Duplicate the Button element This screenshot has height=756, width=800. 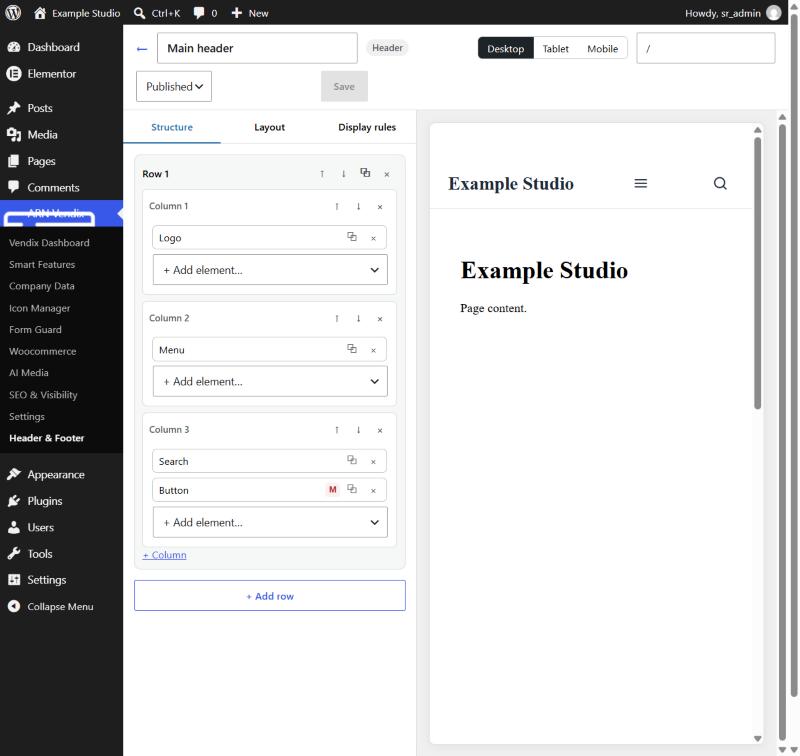click(x=352, y=489)
